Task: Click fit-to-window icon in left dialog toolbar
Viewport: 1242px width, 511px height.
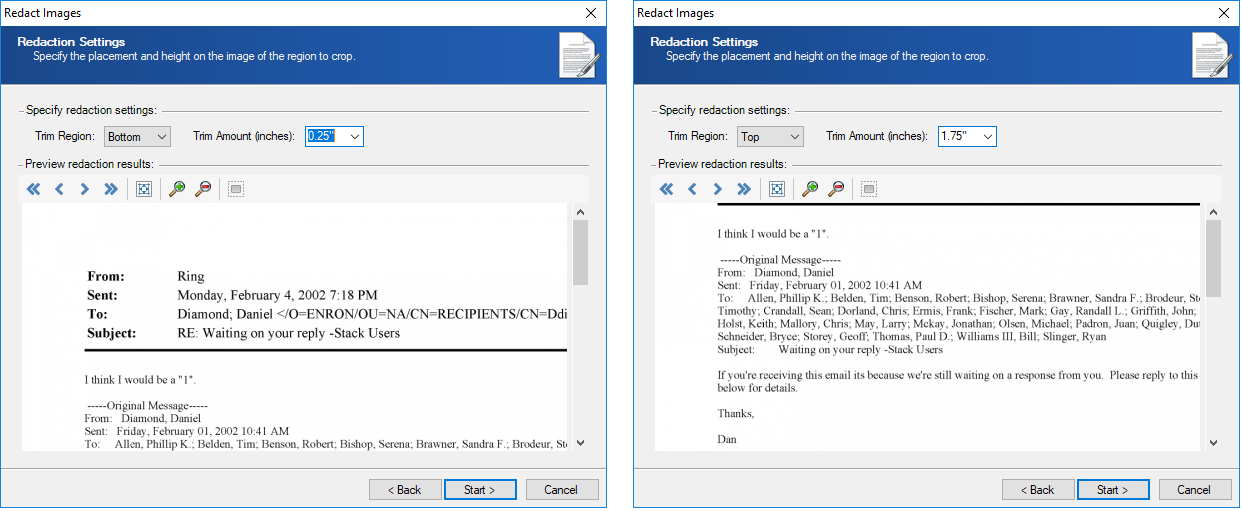Action: pos(144,189)
